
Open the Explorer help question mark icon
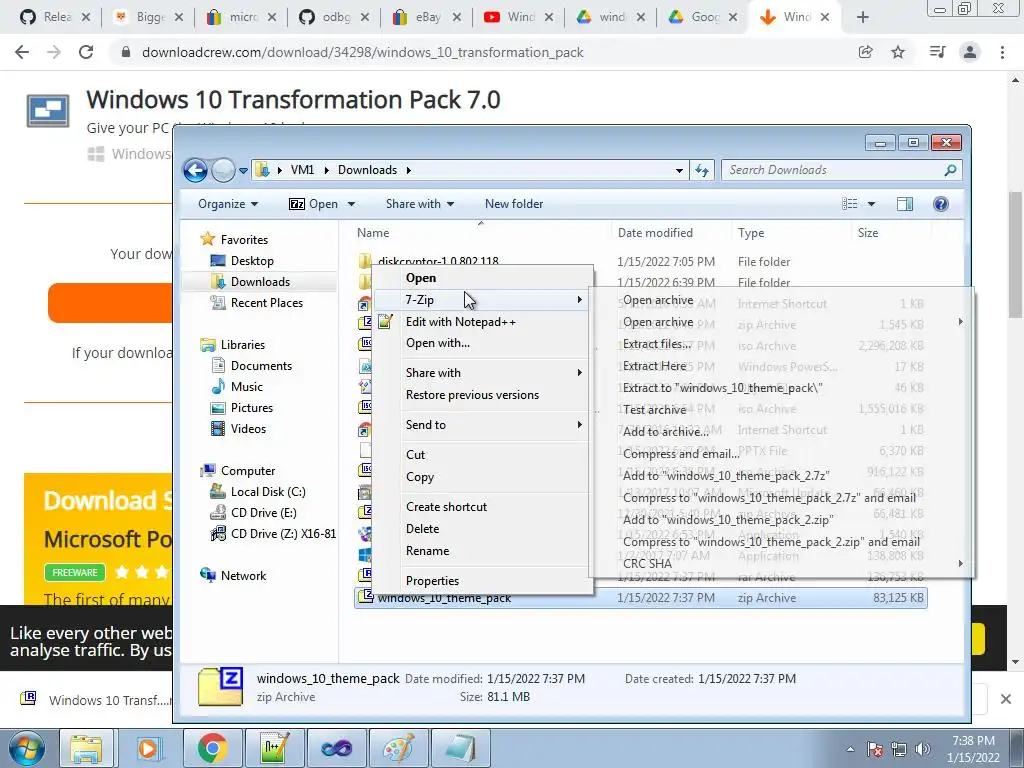click(940, 204)
